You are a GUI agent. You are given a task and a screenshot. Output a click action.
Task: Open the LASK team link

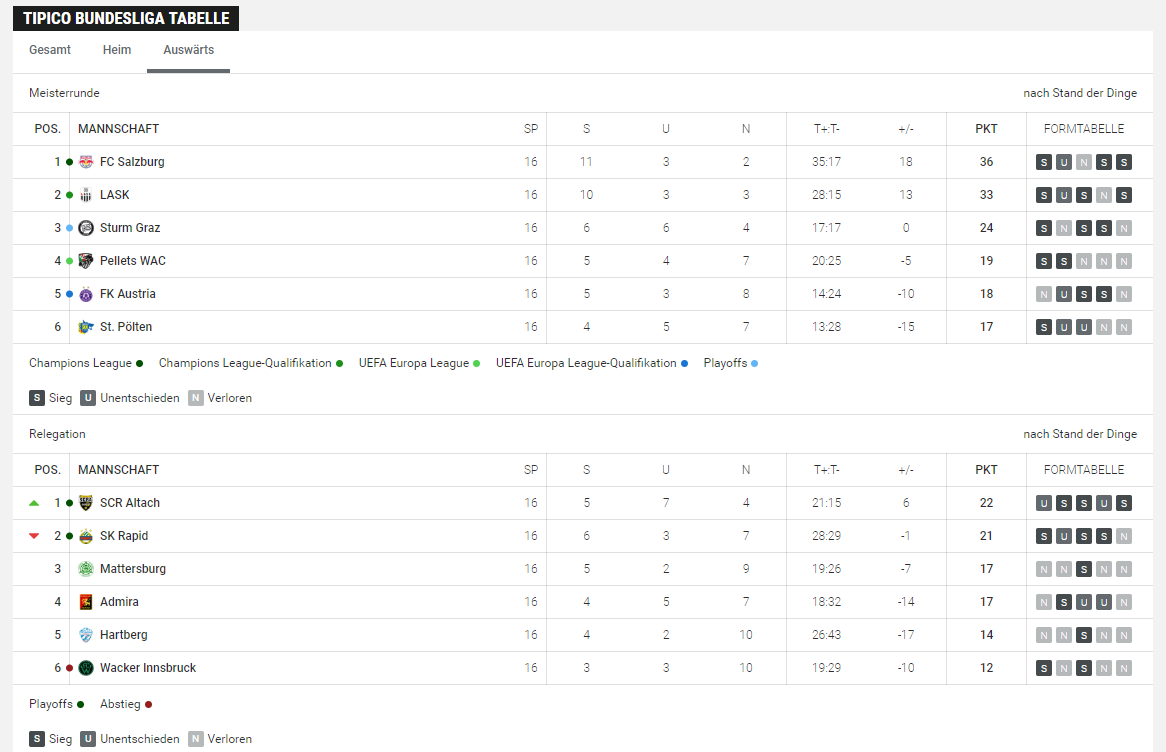pyautogui.click(x=115, y=195)
